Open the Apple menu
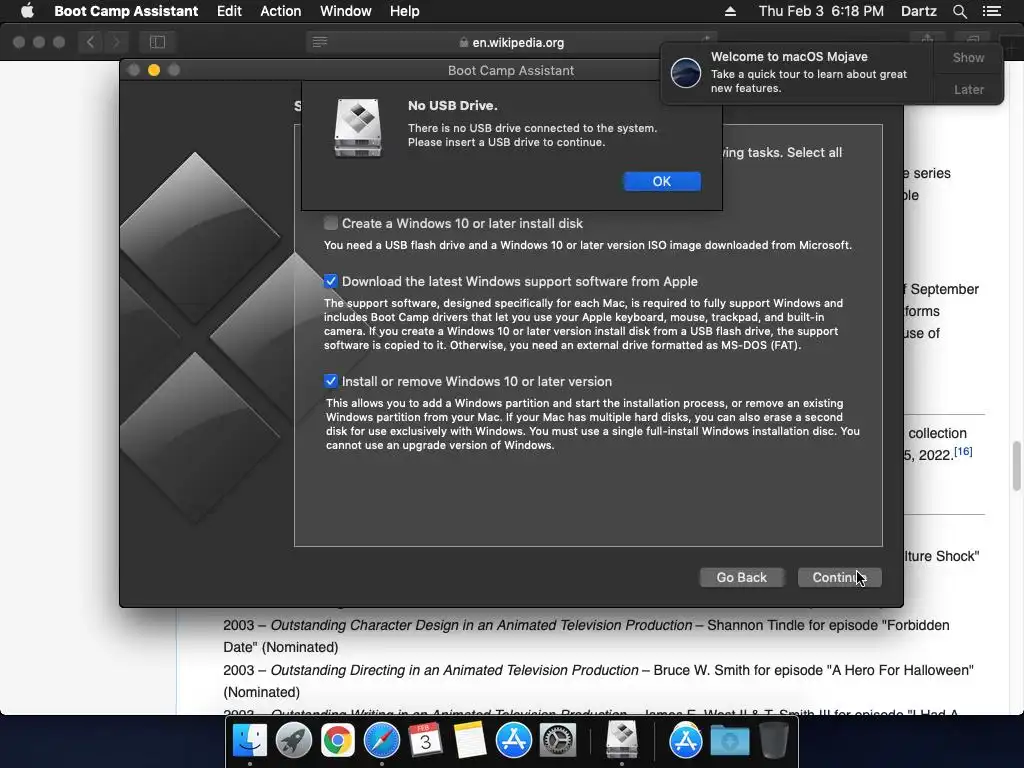 [27, 11]
